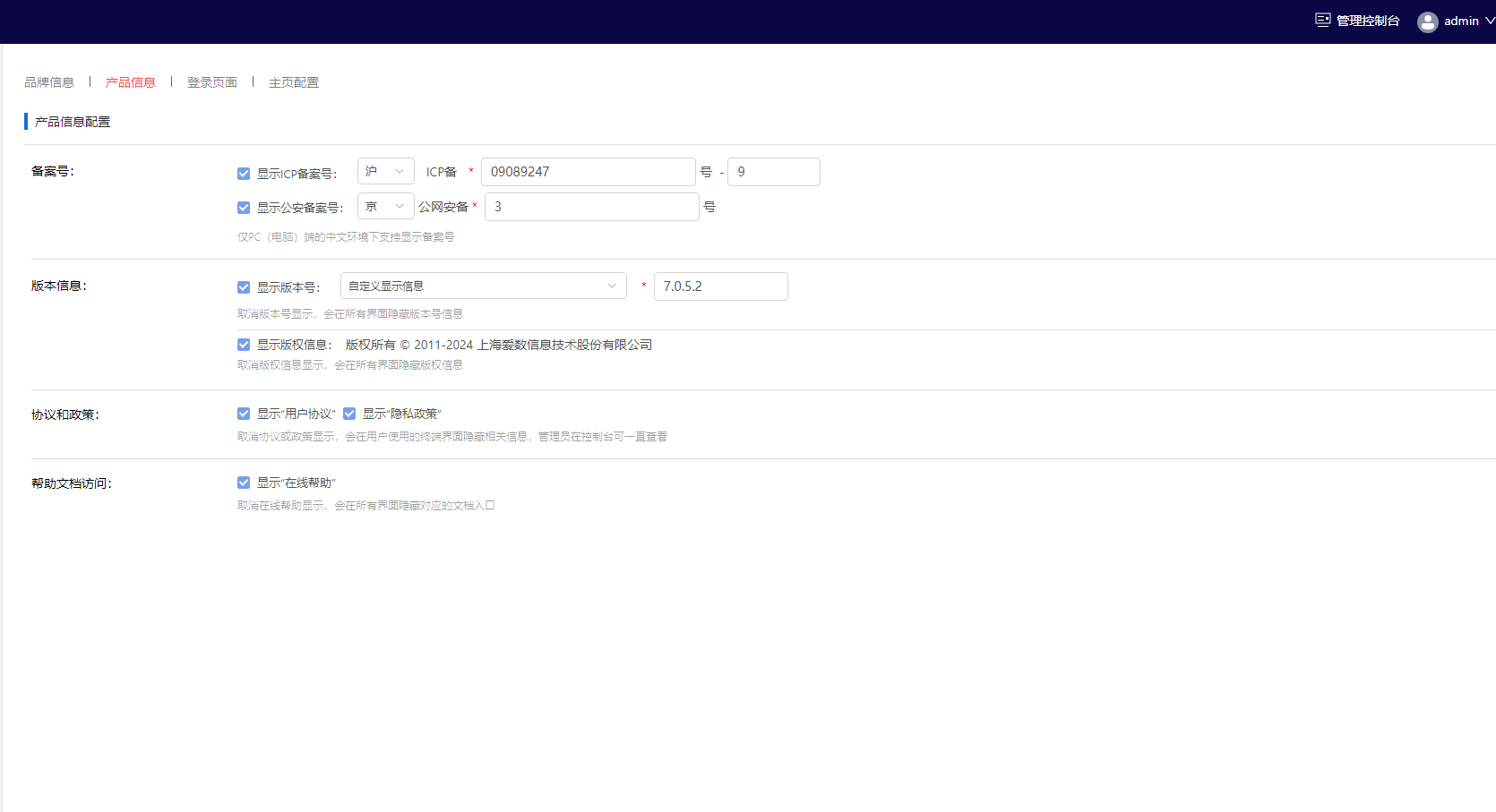Switch to the 品牌信息 tab
1496x812 pixels.
[x=49, y=81]
